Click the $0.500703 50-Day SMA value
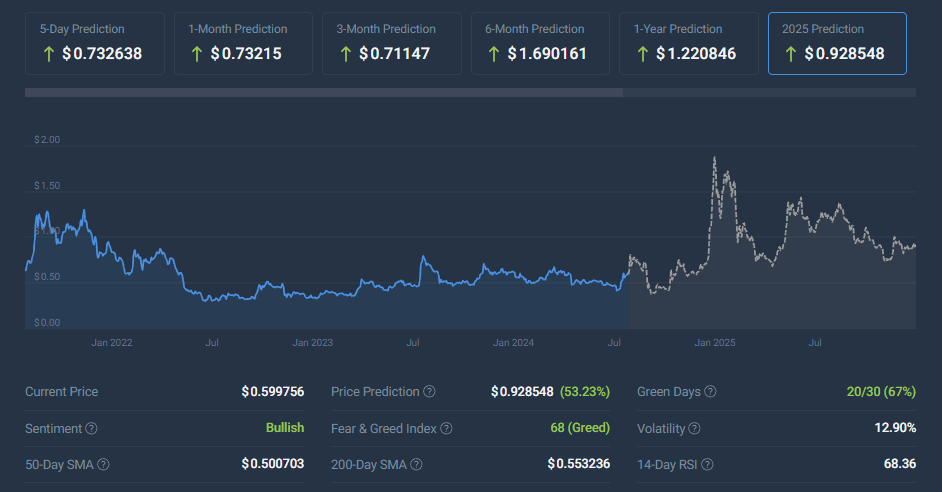Image resolution: width=942 pixels, height=492 pixels. [273, 464]
